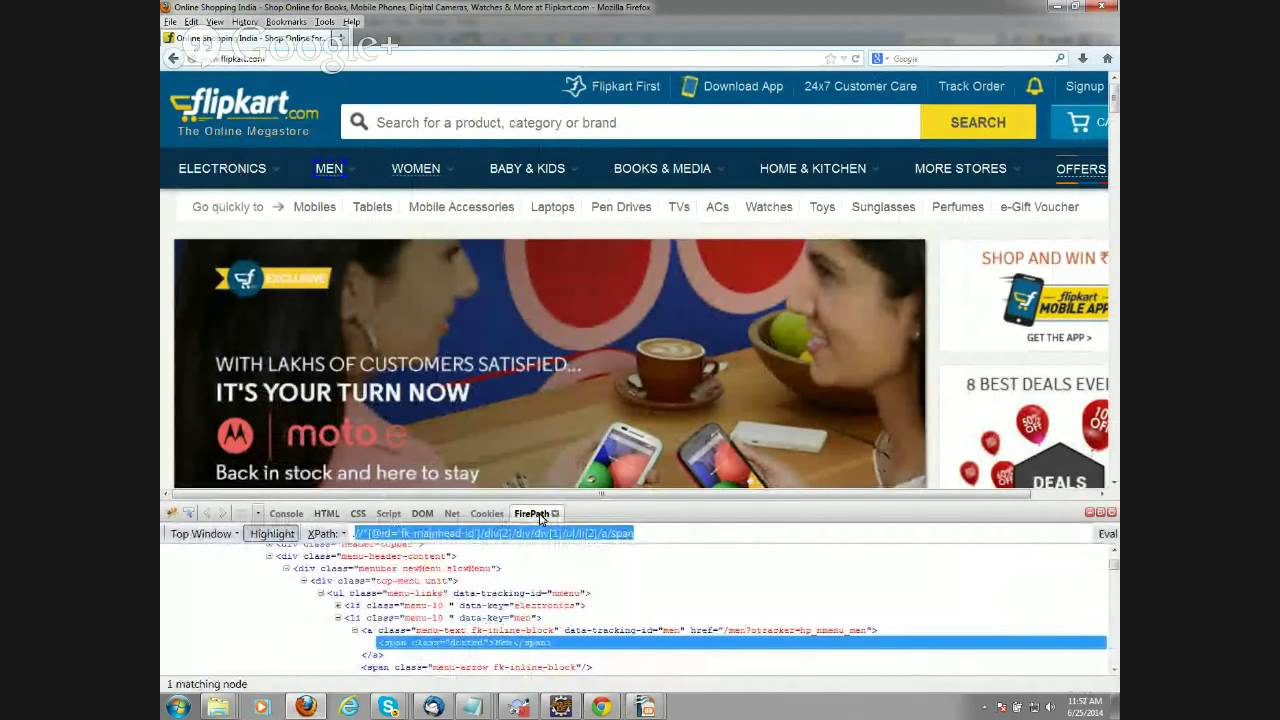This screenshot has height=720, width=1280.
Task: Click the magnifier icon in the Flipkart search box
Action: [x=359, y=123]
